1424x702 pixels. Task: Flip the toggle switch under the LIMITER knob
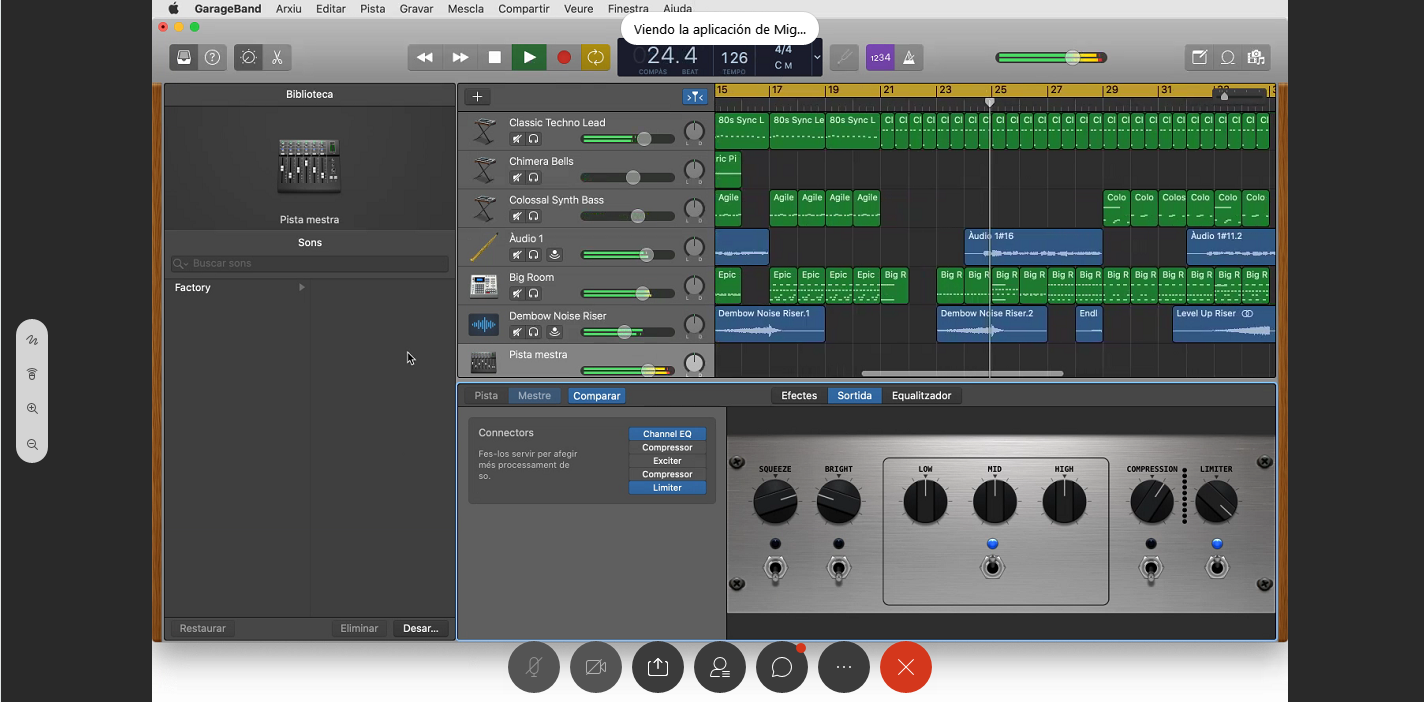1217,569
